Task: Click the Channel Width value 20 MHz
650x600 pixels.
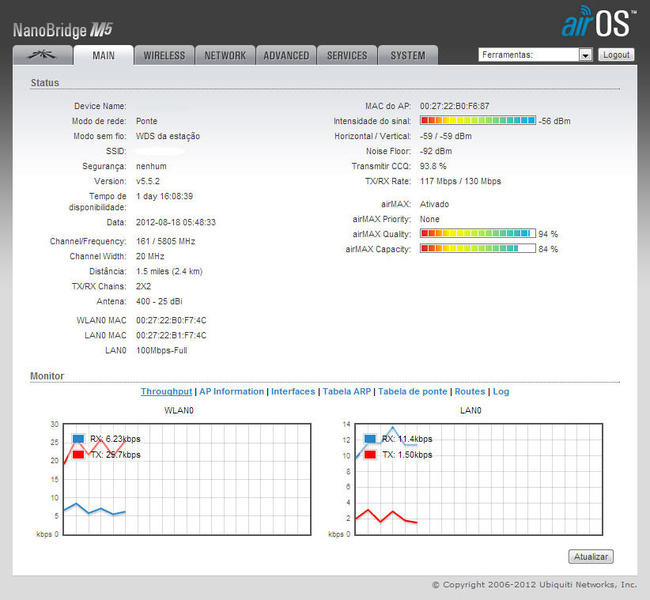Action: (150, 256)
